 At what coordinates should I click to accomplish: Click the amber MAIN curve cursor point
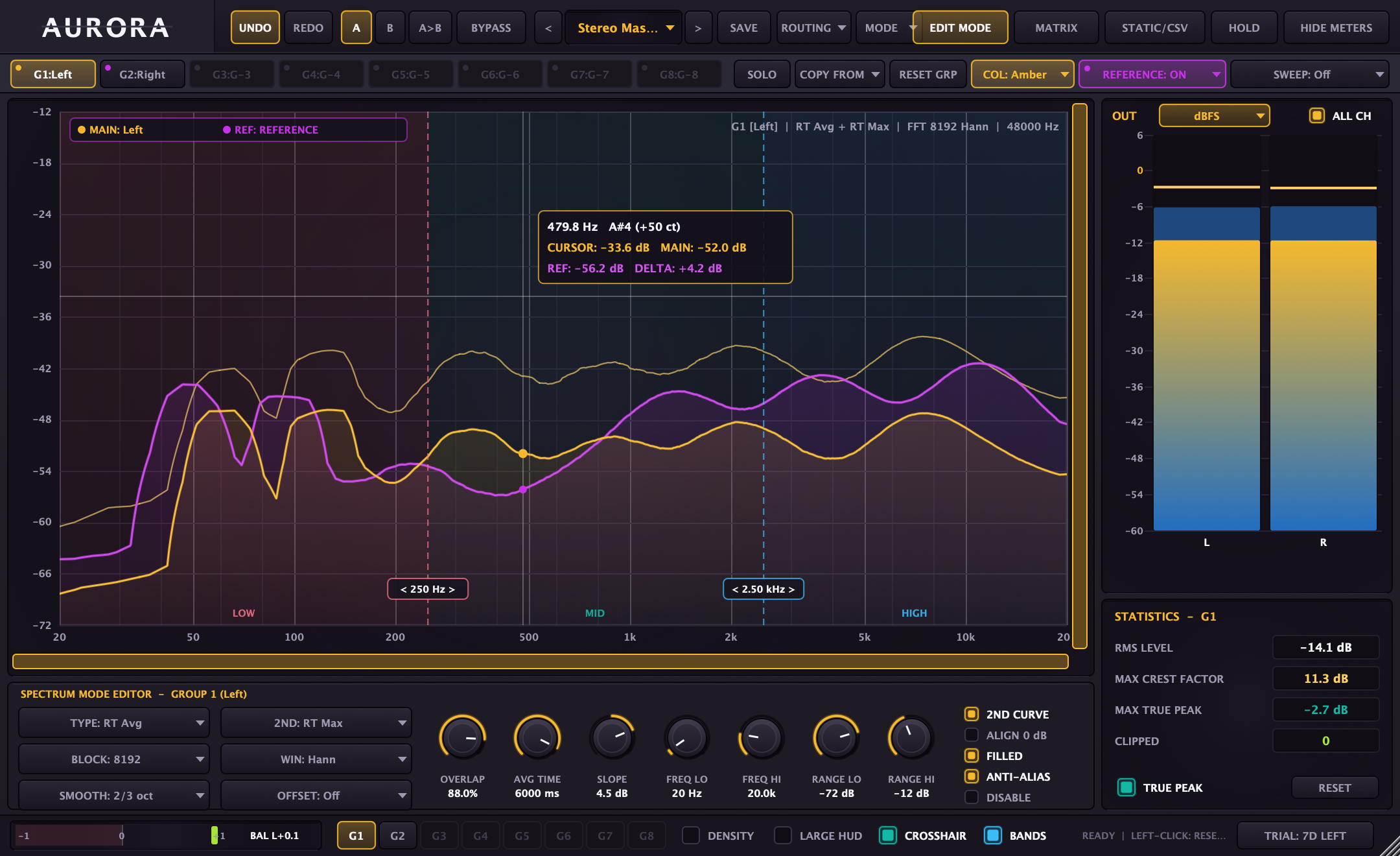point(523,453)
